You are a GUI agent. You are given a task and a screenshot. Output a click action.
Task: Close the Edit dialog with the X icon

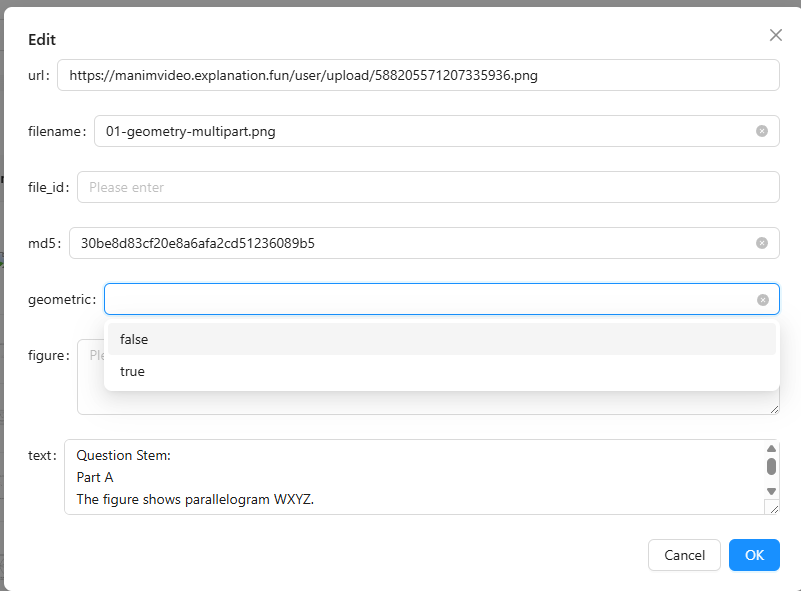coord(775,35)
